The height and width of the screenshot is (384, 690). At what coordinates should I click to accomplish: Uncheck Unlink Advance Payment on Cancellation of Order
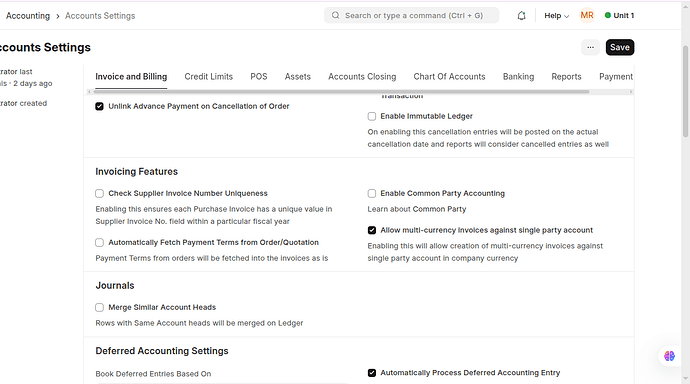(99, 106)
